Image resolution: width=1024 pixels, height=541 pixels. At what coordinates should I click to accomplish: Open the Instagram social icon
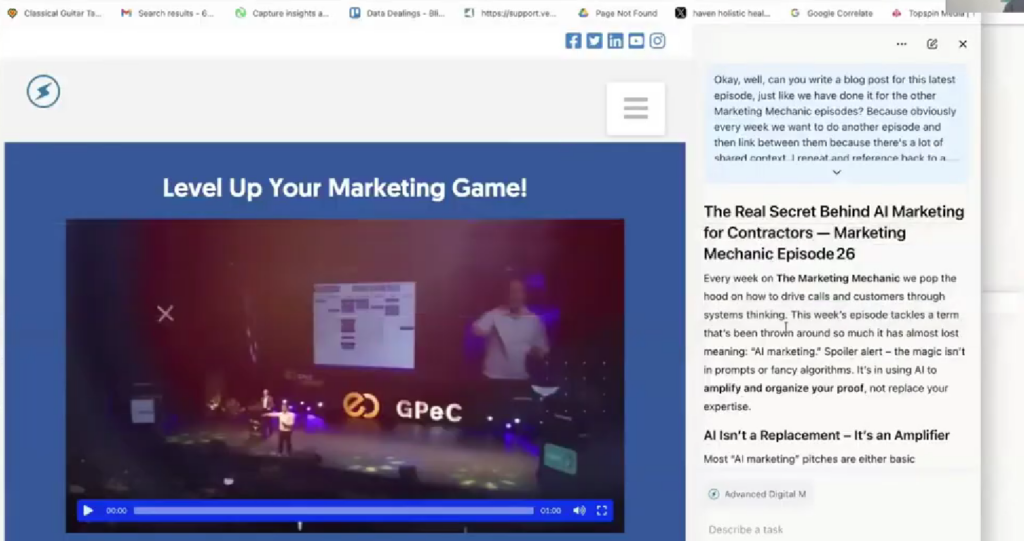657,41
